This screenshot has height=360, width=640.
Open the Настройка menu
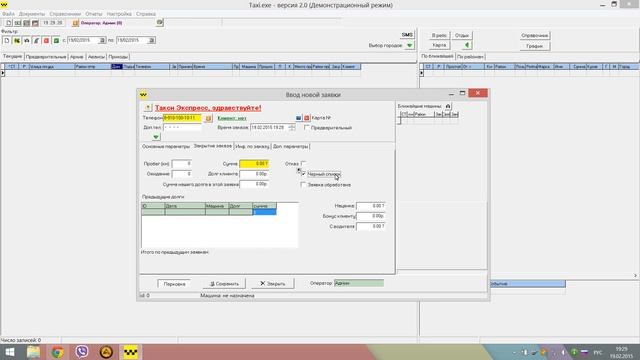(119, 14)
